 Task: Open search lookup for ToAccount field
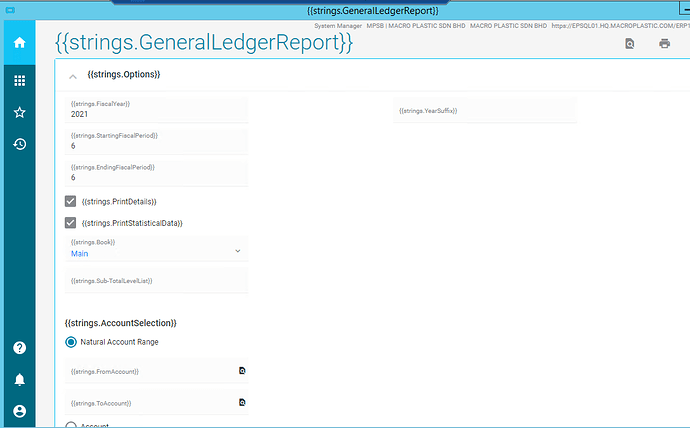pos(242,402)
